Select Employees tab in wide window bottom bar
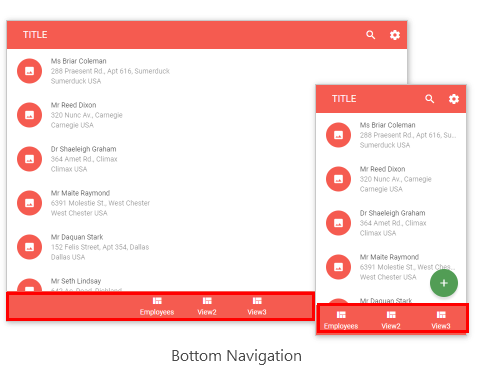The image size is (483, 378). pyautogui.click(x=157, y=307)
